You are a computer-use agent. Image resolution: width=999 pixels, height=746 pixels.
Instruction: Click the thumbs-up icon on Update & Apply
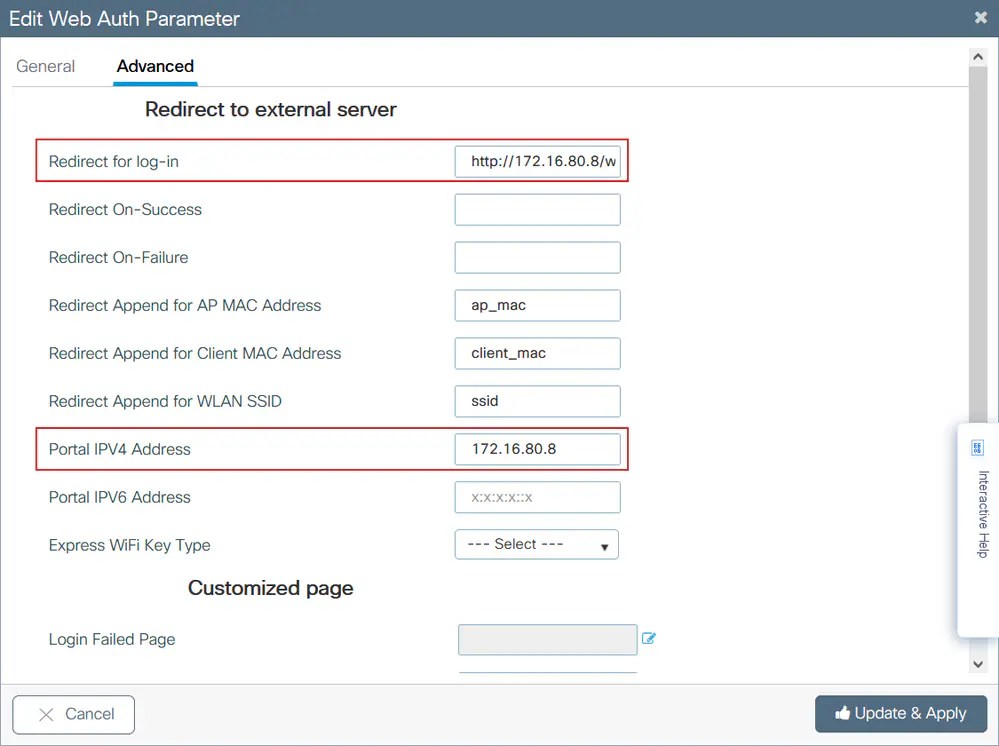pos(845,713)
